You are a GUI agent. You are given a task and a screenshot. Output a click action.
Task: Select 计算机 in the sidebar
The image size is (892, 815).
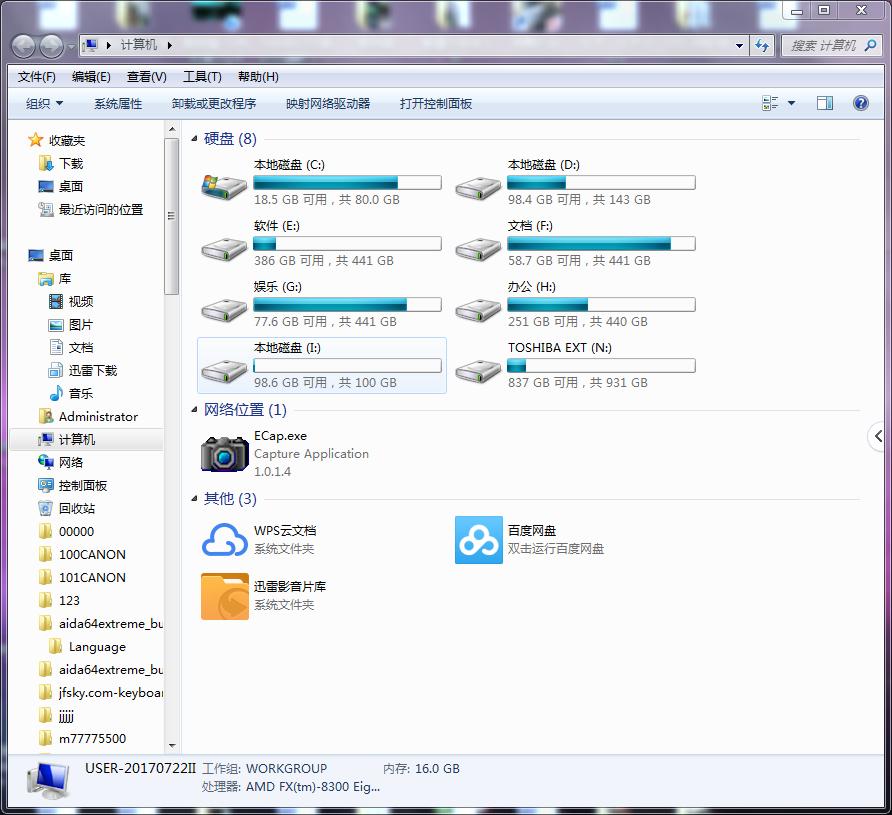point(86,439)
